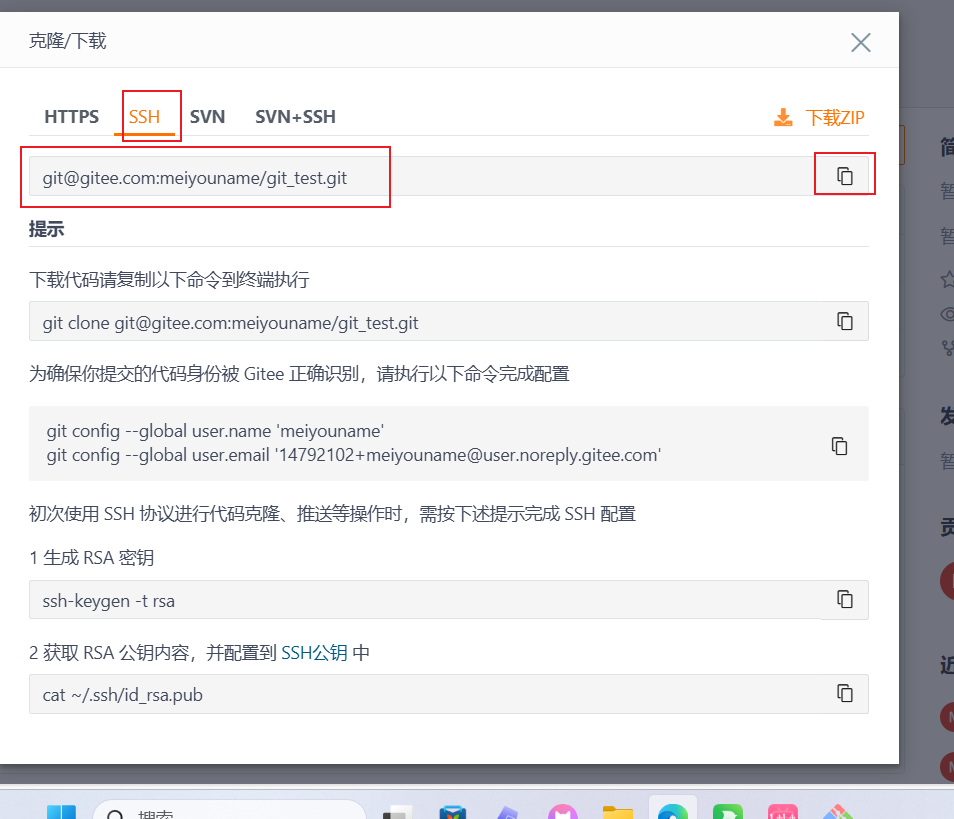Viewport: 954px width, 819px height.
Task: Click the '1 生成 RSA 密钥' step text
Action: 91,557
